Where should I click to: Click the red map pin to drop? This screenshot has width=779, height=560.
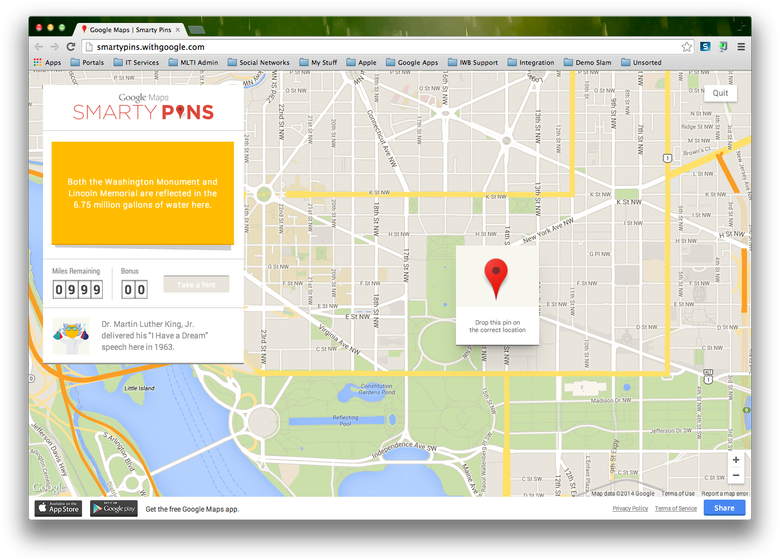pyautogui.click(x=496, y=278)
